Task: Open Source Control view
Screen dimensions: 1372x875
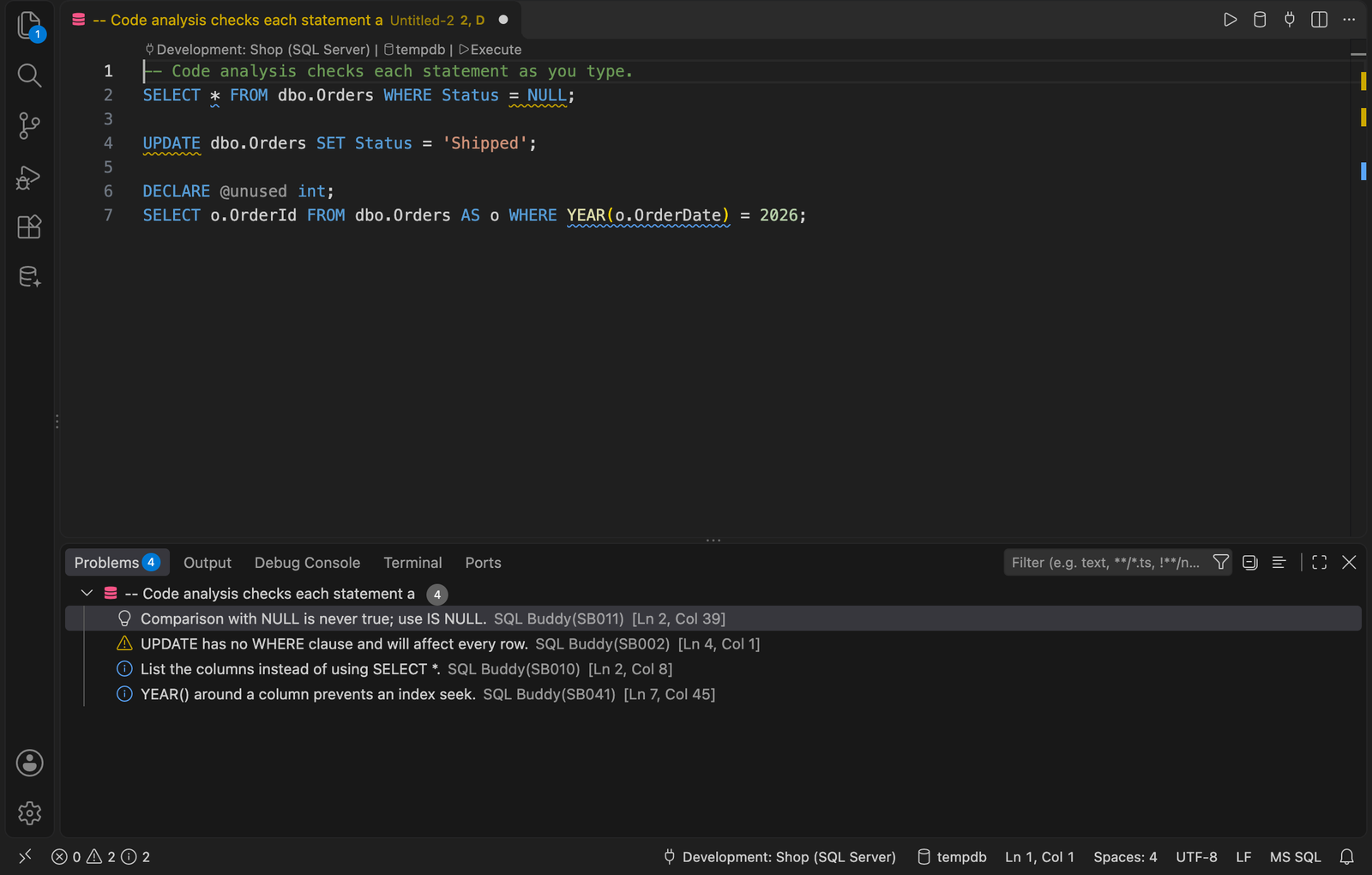Action: tap(30, 126)
